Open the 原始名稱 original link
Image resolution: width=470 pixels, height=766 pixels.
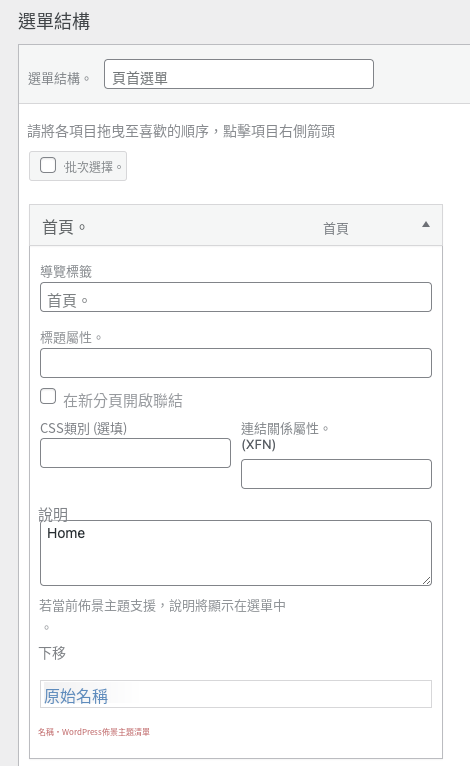coord(76,696)
